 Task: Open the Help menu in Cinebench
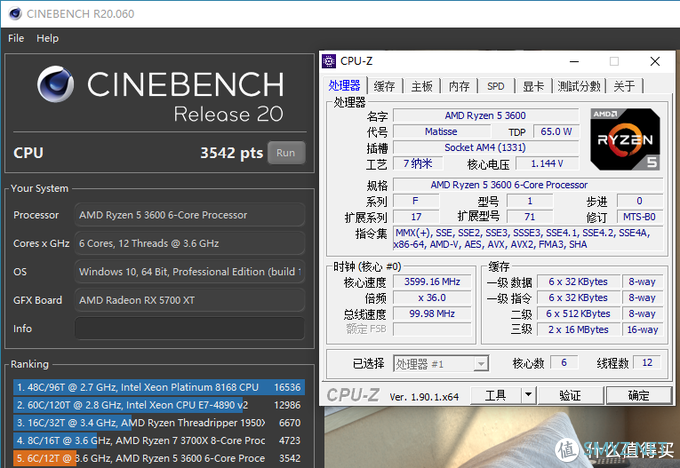click(47, 38)
